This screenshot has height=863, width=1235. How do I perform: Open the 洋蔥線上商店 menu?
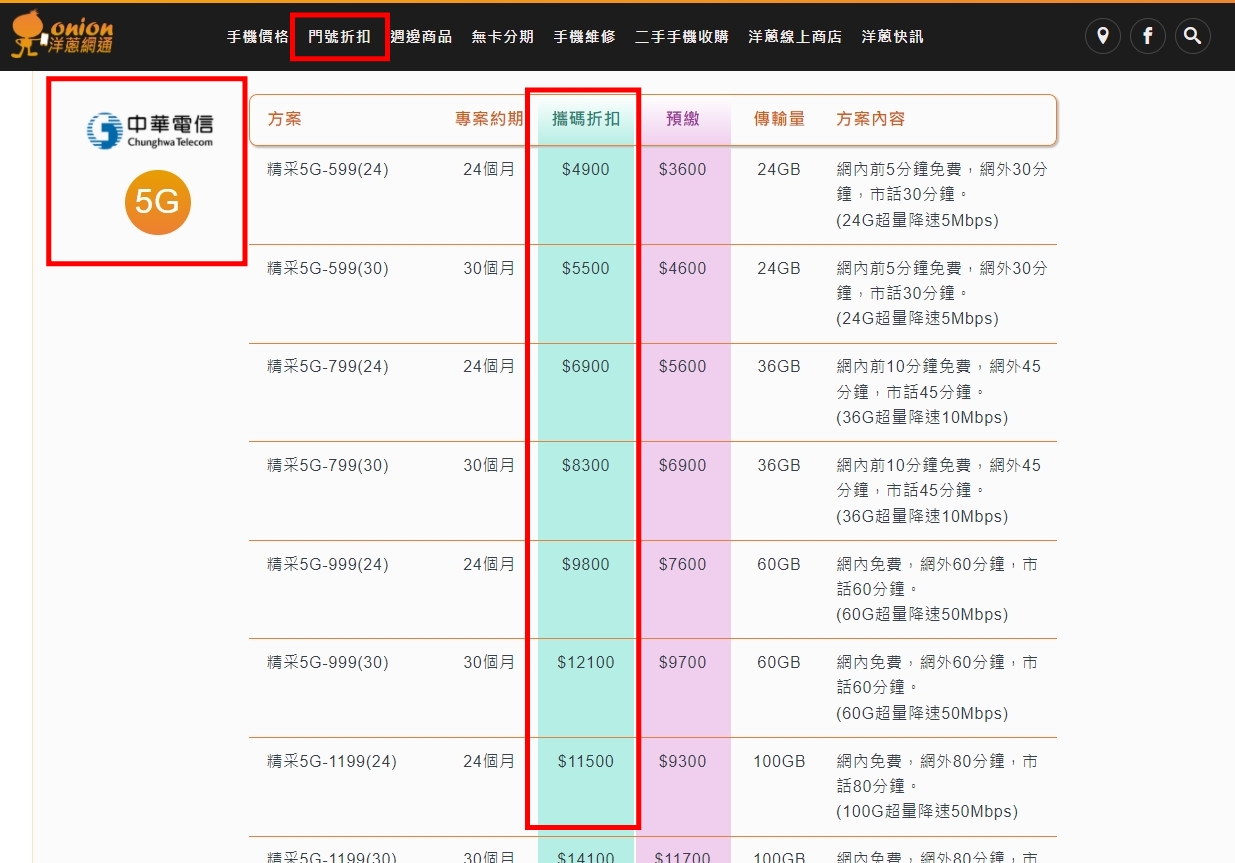795,37
